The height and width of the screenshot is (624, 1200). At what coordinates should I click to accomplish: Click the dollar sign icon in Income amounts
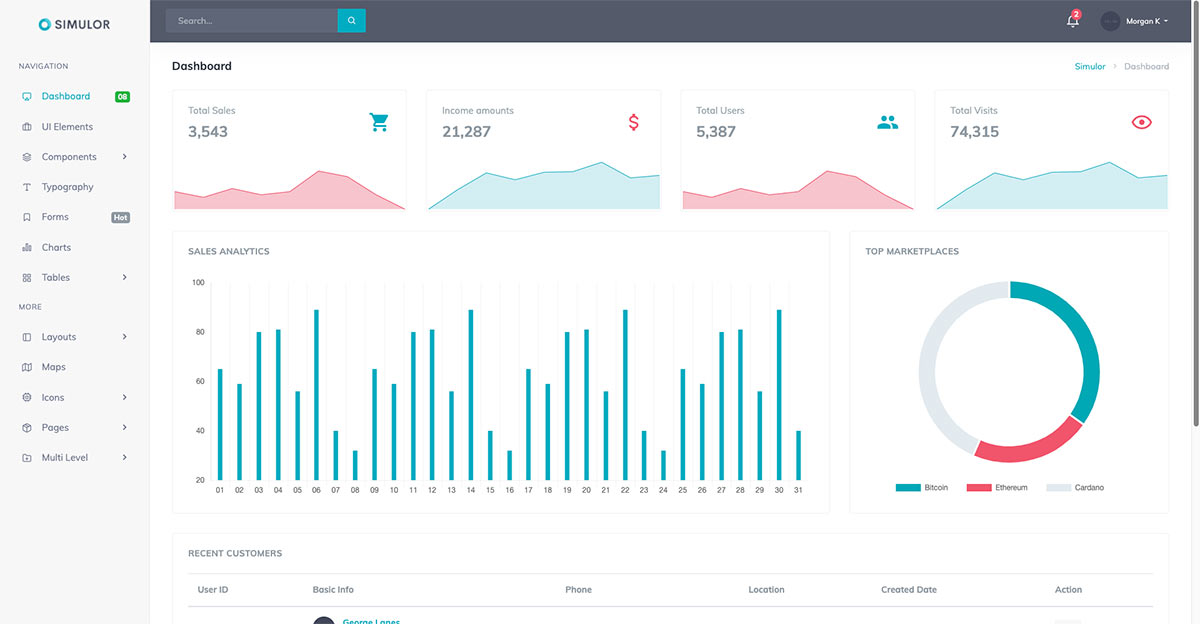coord(633,122)
